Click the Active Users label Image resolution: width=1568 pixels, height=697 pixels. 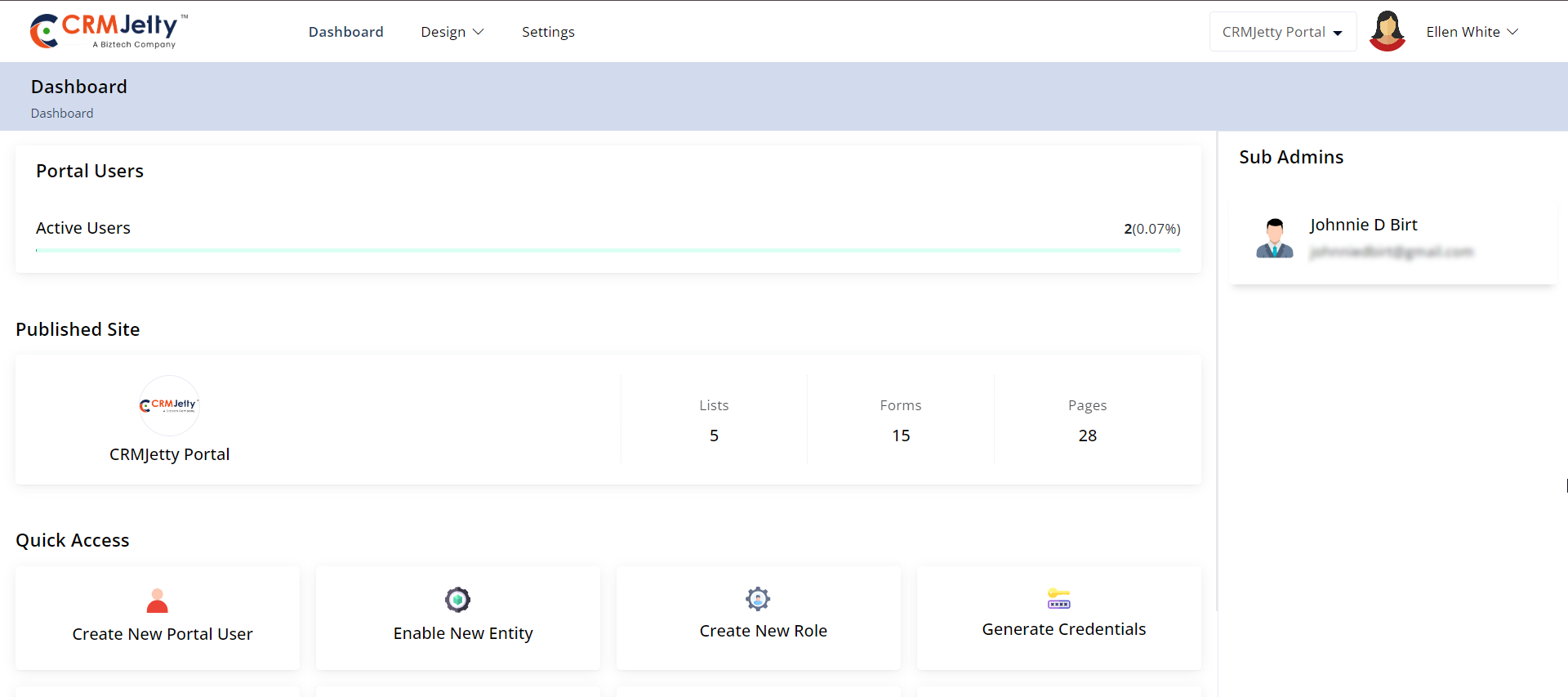(83, 228)
